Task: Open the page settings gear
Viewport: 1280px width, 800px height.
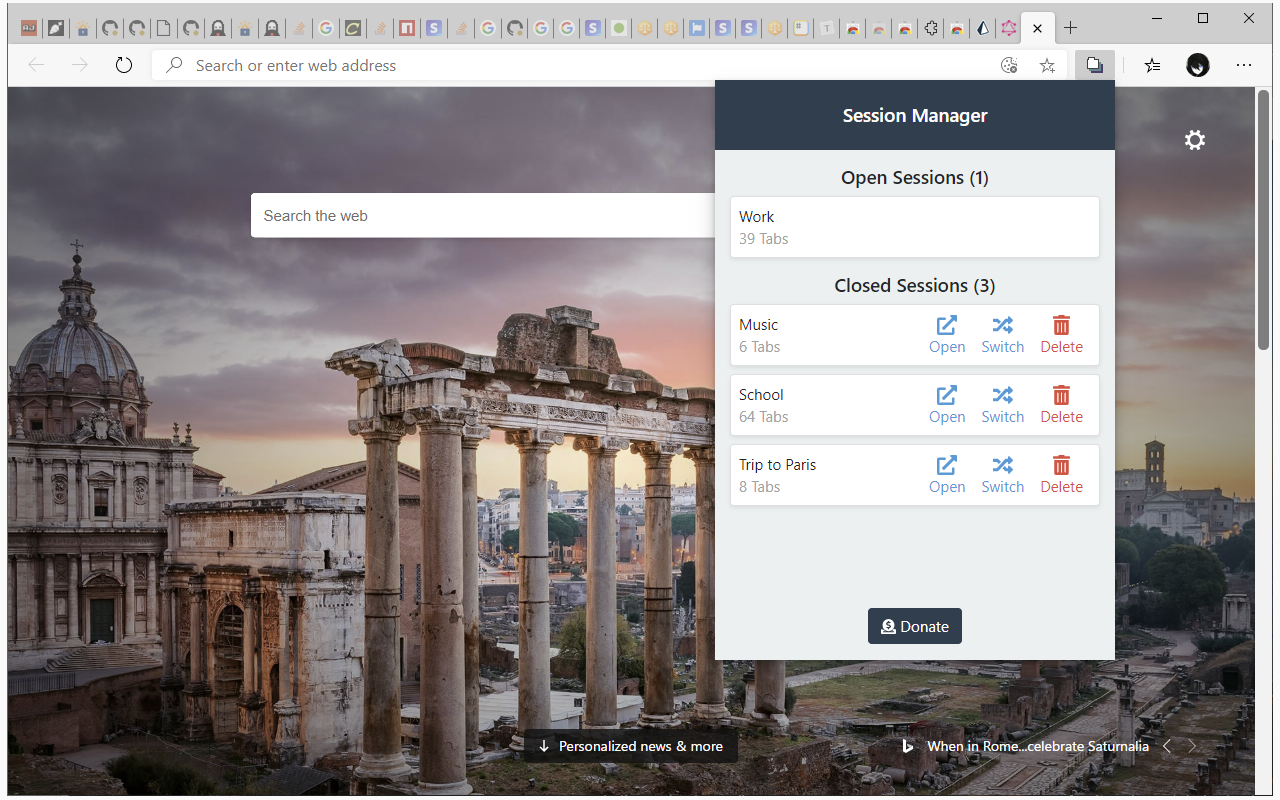Action: pyautogui.click(x=1195, y=140)
